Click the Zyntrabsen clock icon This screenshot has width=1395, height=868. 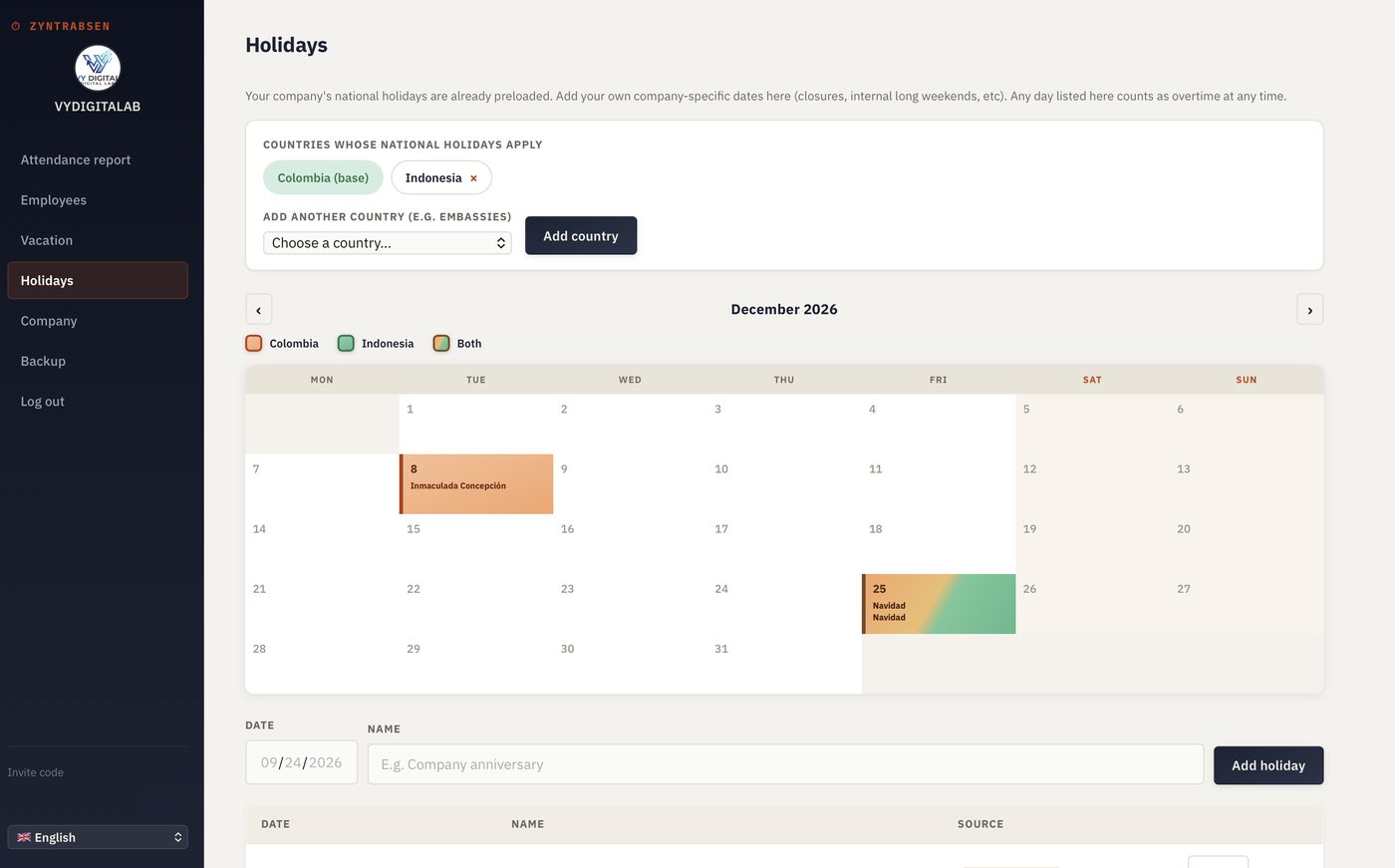pyautogui.click(x=16, y=26)
